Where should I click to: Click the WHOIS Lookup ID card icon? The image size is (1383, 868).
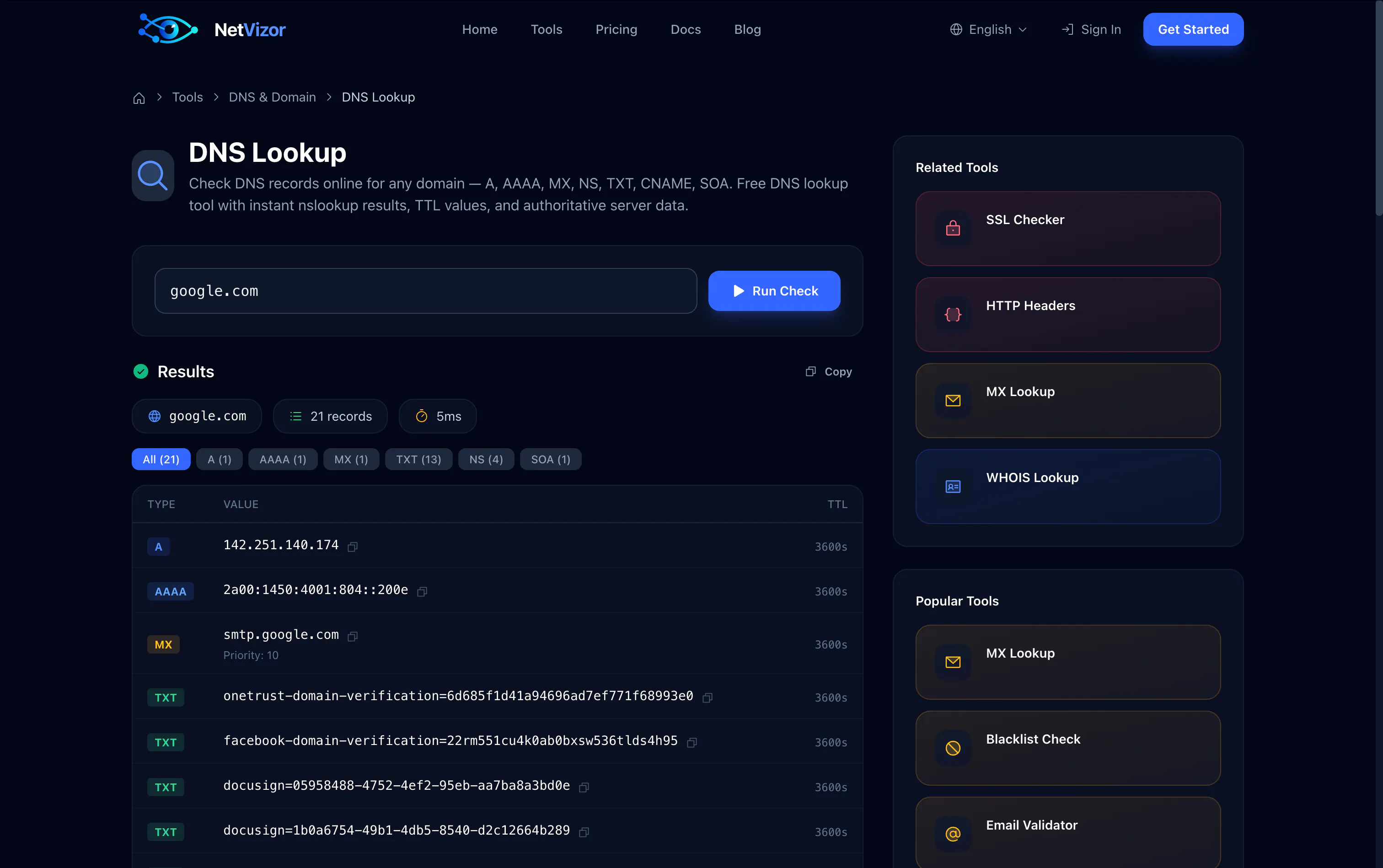[953, 487]
